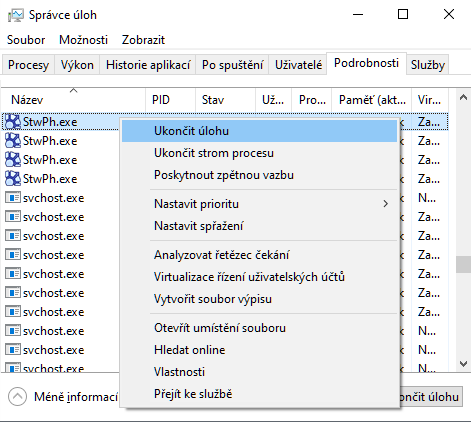Open the Služby tab
471x422 pixels.
coord(428,65)
